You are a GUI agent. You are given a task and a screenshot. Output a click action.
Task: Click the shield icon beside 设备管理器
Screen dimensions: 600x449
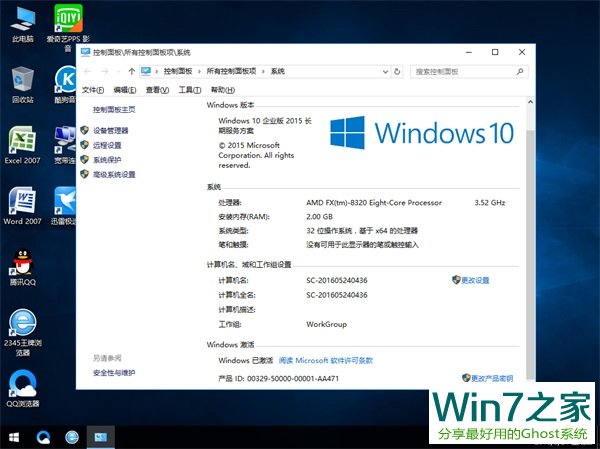point(85,130)
